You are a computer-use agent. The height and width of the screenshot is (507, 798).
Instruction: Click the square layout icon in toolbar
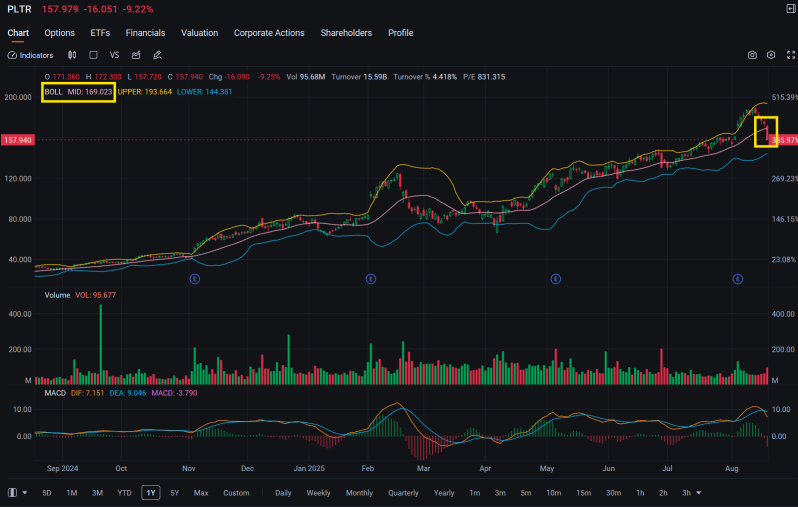click(x=93, y=55)
